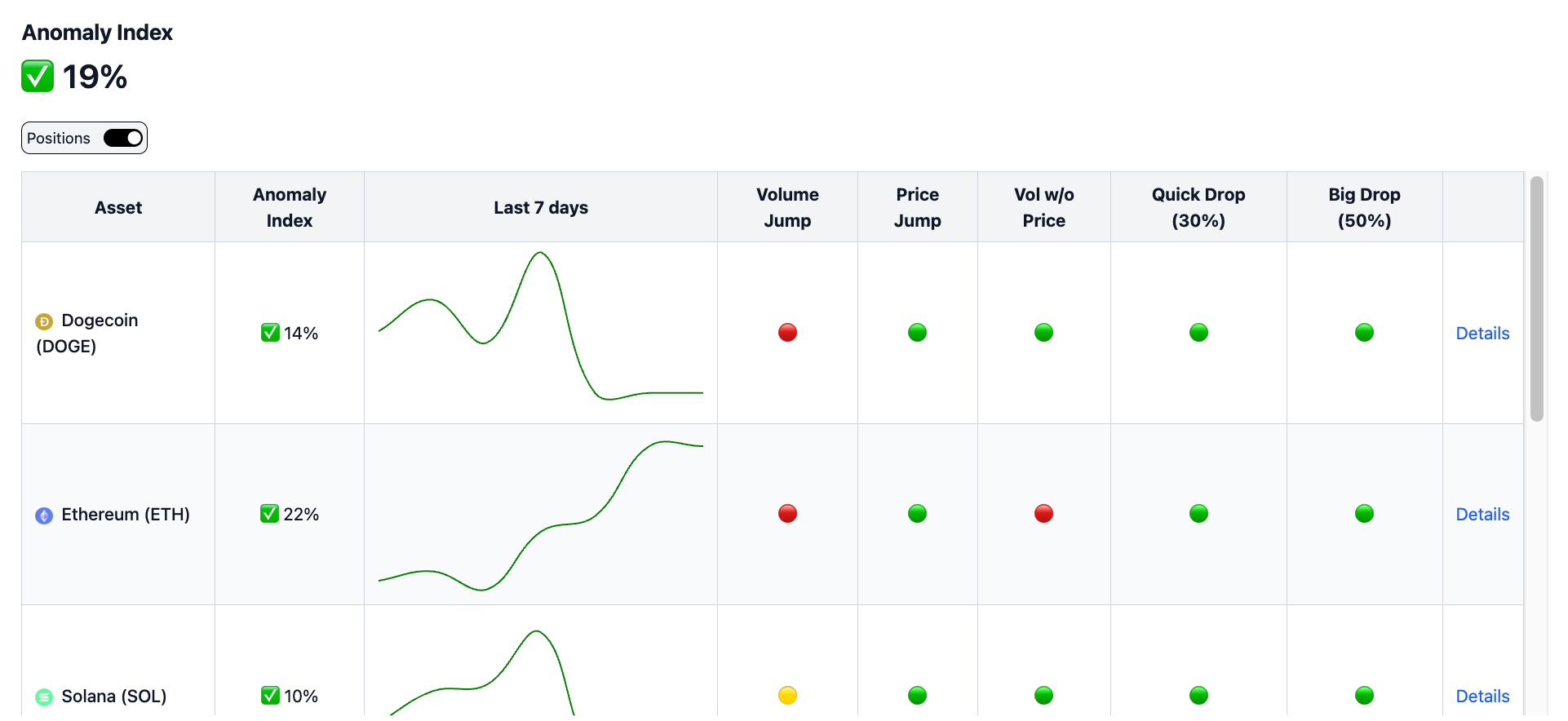This screenshot has width=1568, height=721.
Task: Click the Ethereum 7-day sparkline chart
Action: click(540, 515)
